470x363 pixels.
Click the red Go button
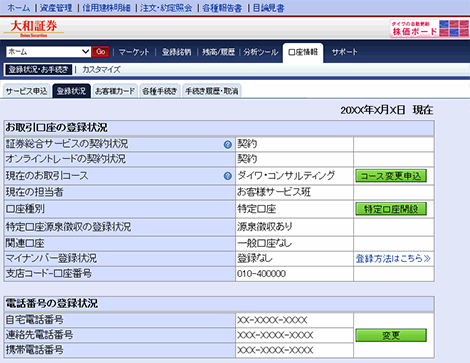pyautogui.click(x=101, y=52)
